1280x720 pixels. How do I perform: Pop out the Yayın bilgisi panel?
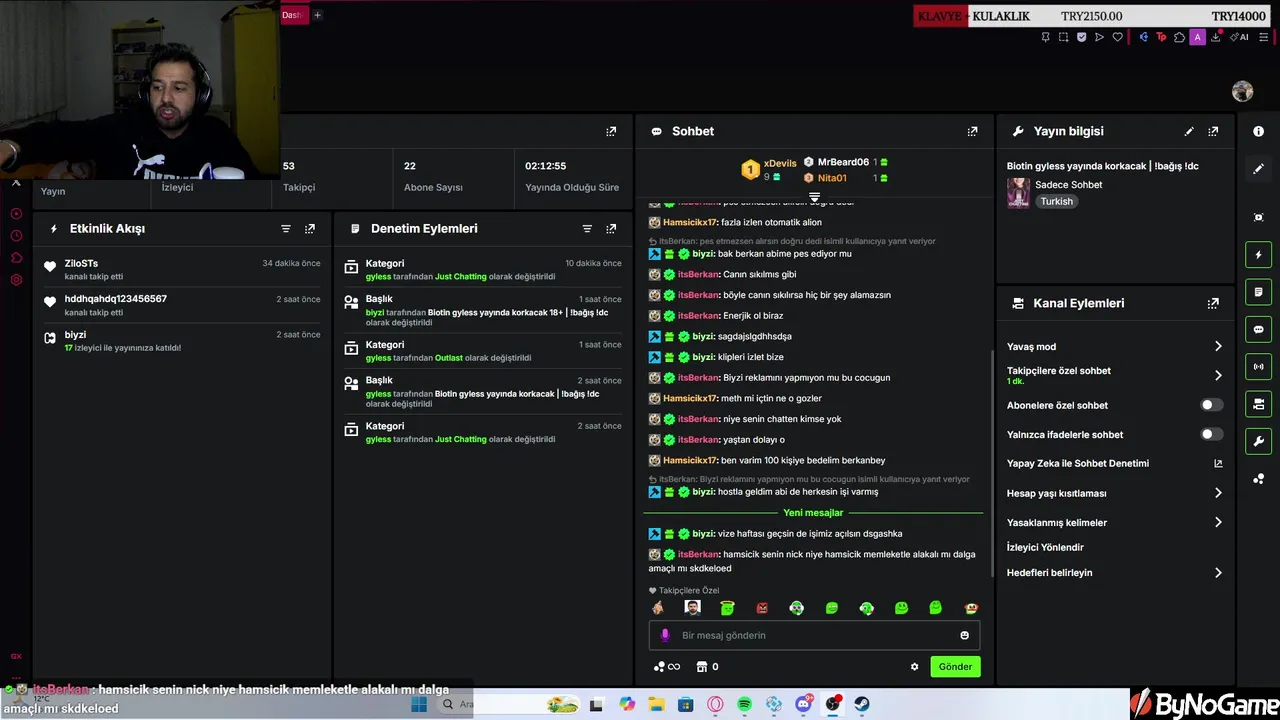click(x=1213, y=131)
